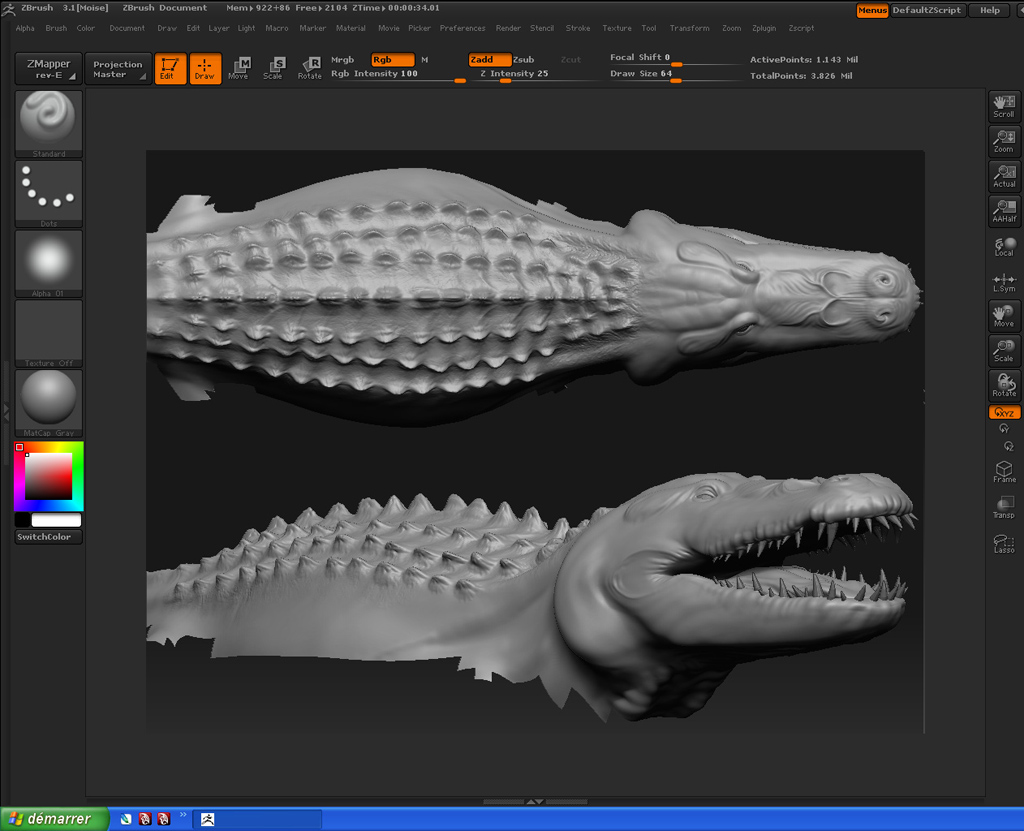This screenshot has width=1024, height=831.
Task: Open the démarrer start menu
Action: [x=55, y=819]
